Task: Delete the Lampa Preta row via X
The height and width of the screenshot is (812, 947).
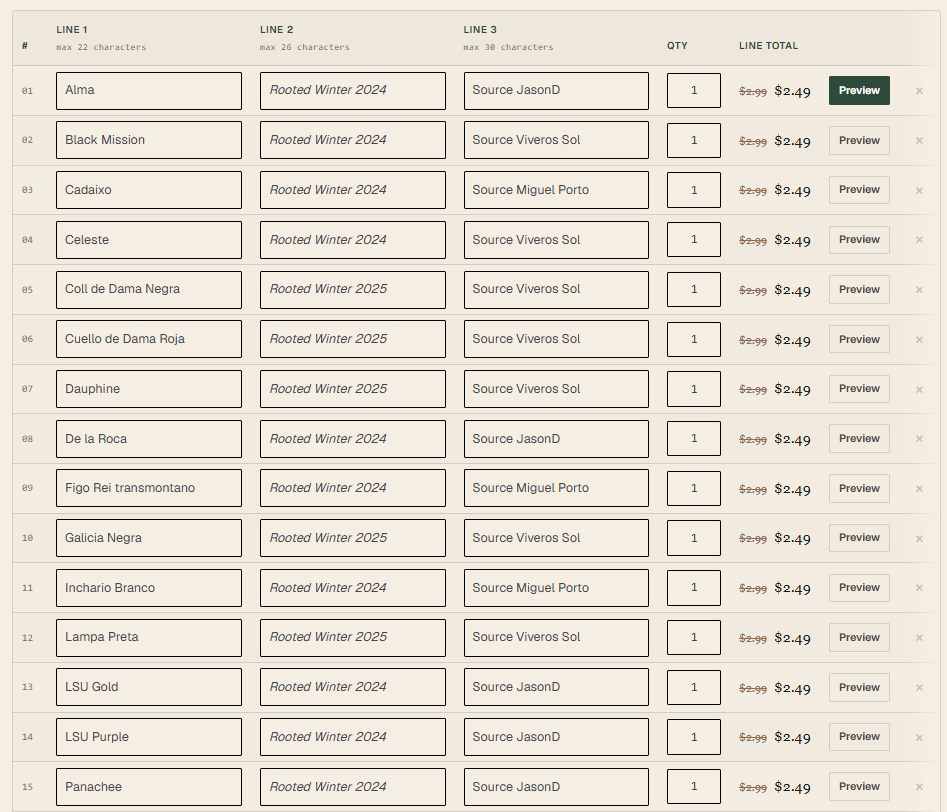Action: click(919, 638)
